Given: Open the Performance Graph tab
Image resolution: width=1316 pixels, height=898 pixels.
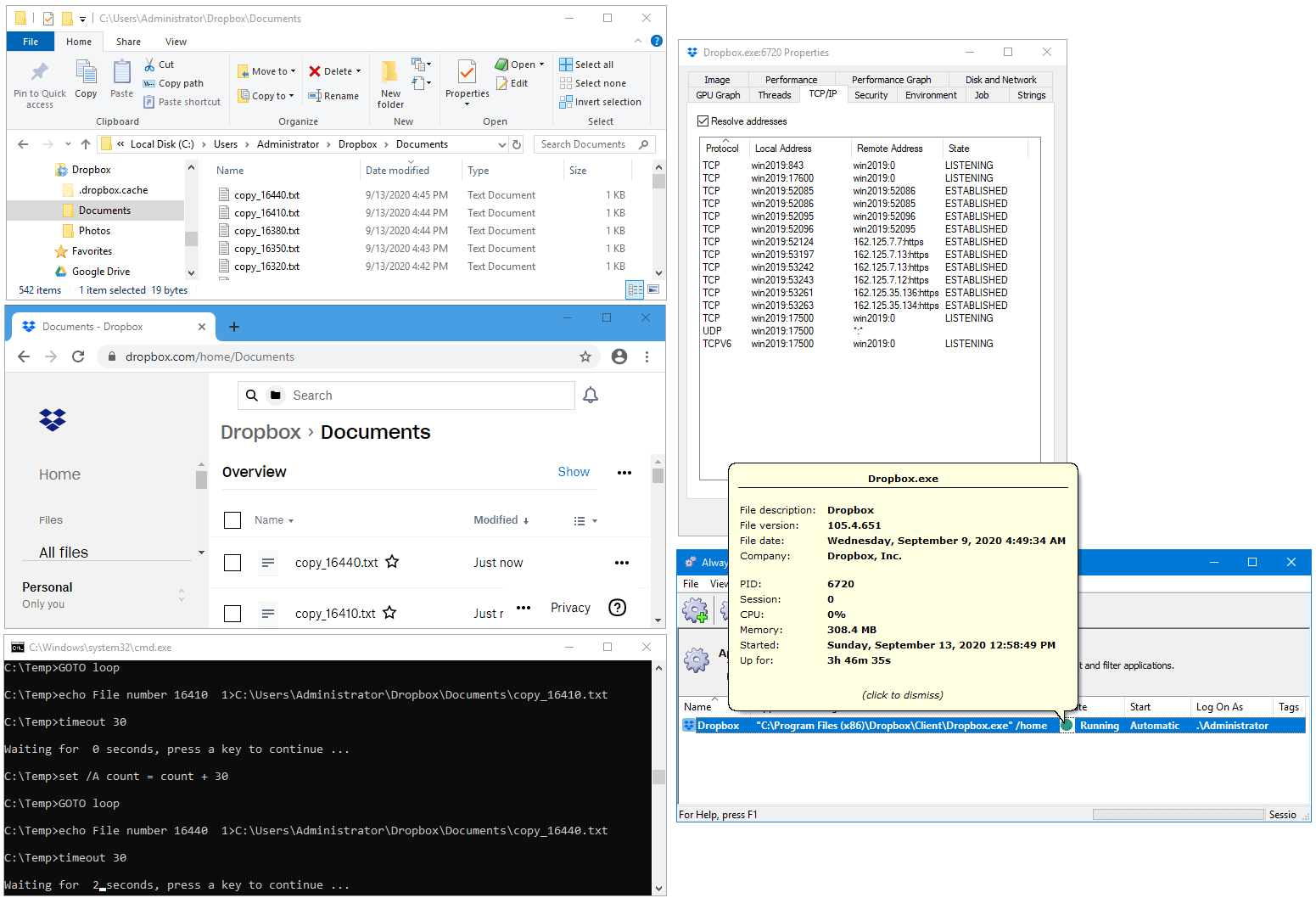Looking at the screenshot, I should click(x=891, y=80).
